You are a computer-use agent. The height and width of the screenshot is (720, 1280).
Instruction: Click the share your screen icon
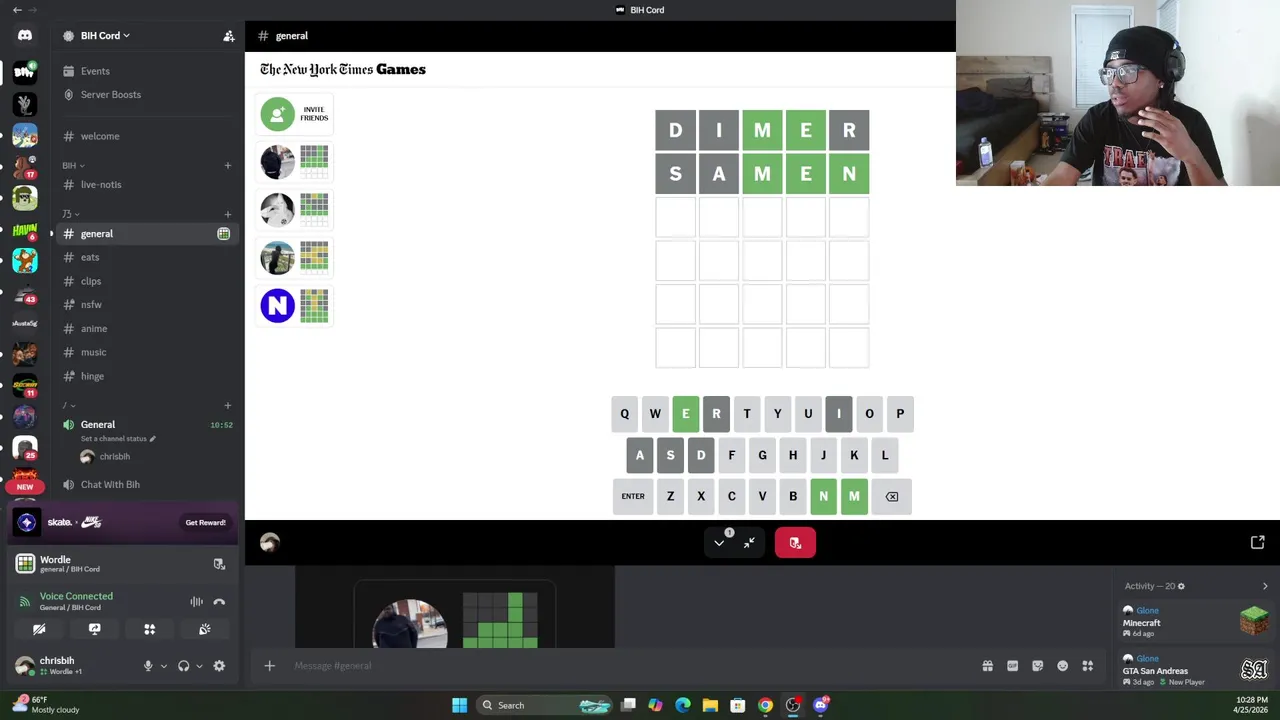click(x=94, y=629)
